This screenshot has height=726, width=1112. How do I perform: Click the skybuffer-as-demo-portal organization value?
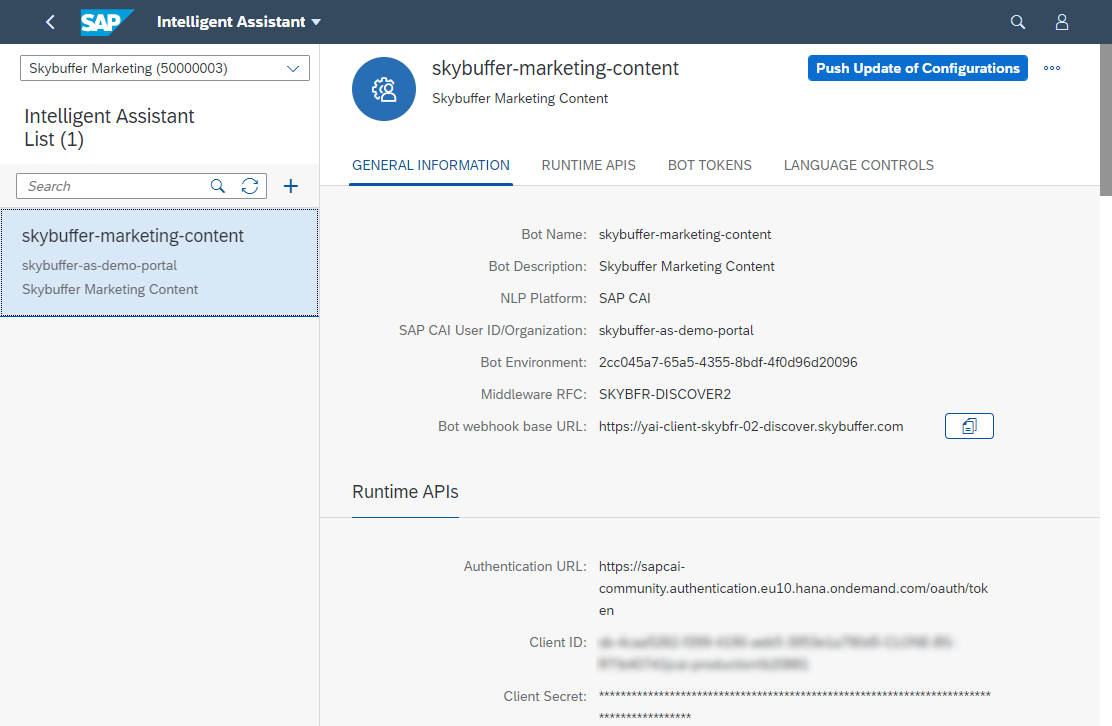[x=676, y=330]
